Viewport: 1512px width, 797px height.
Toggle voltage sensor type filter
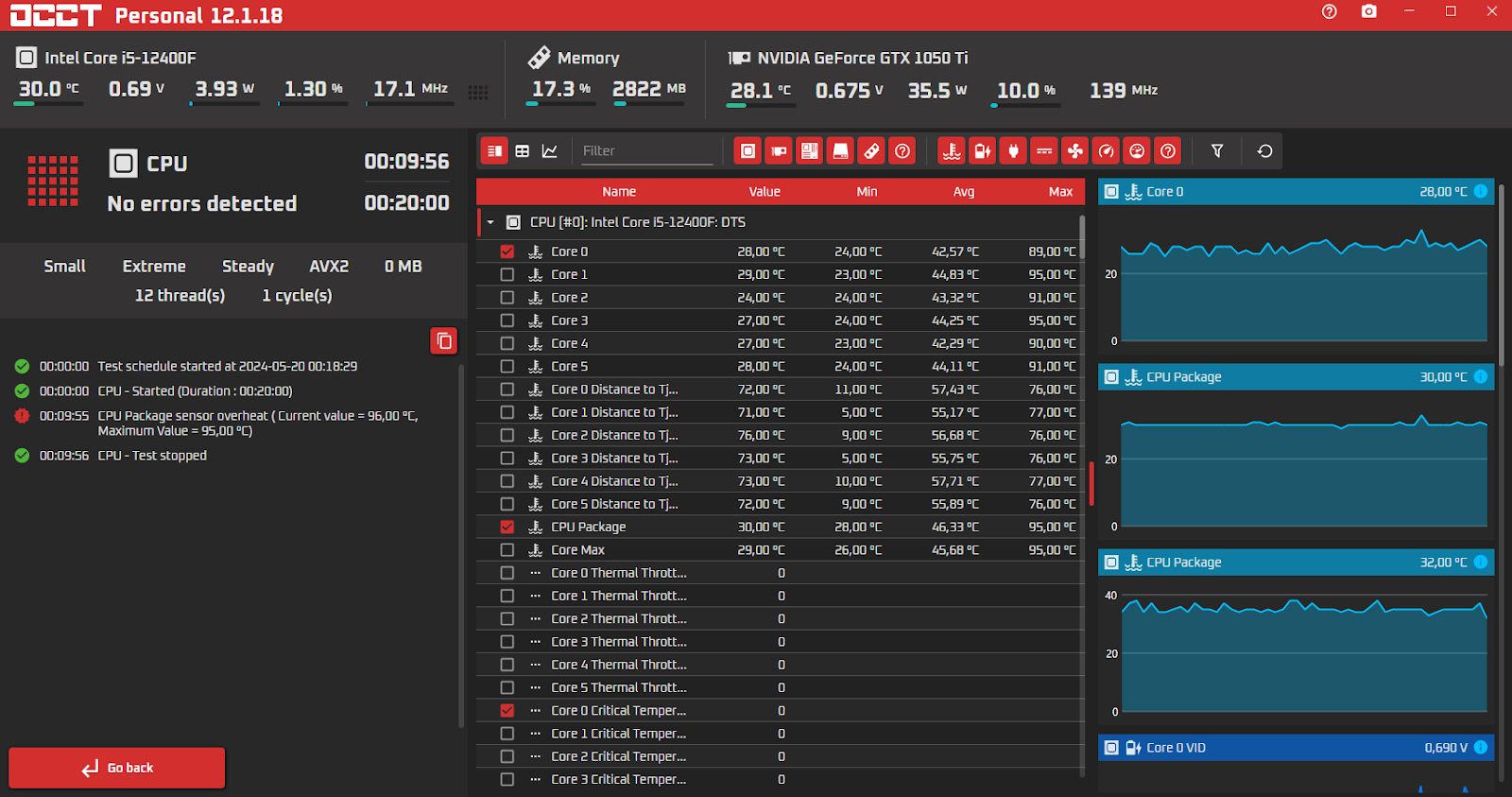(983, 151)
